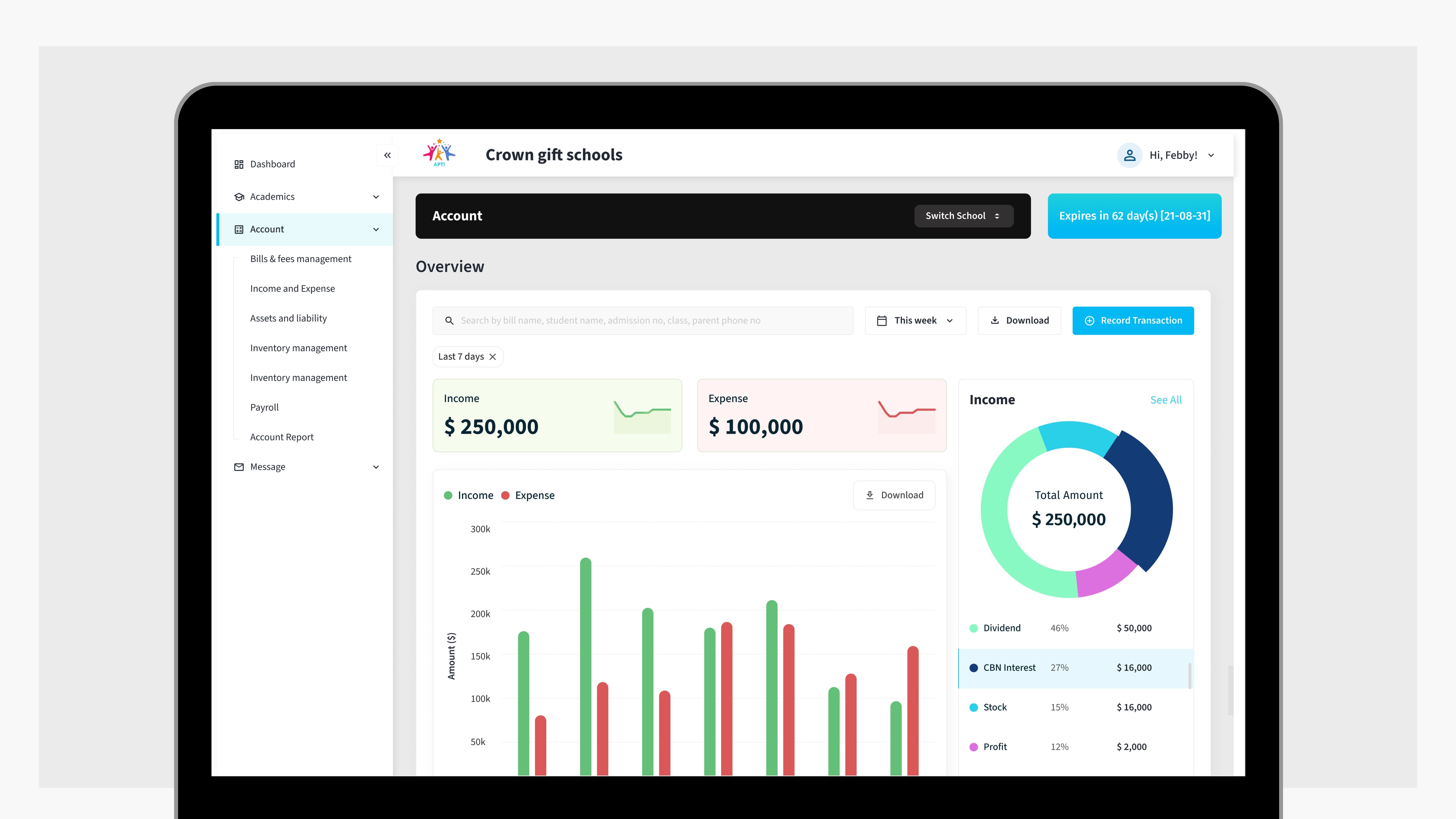Open the This week dropdown
Viewport: 1456px width, 819px height.
915,321
